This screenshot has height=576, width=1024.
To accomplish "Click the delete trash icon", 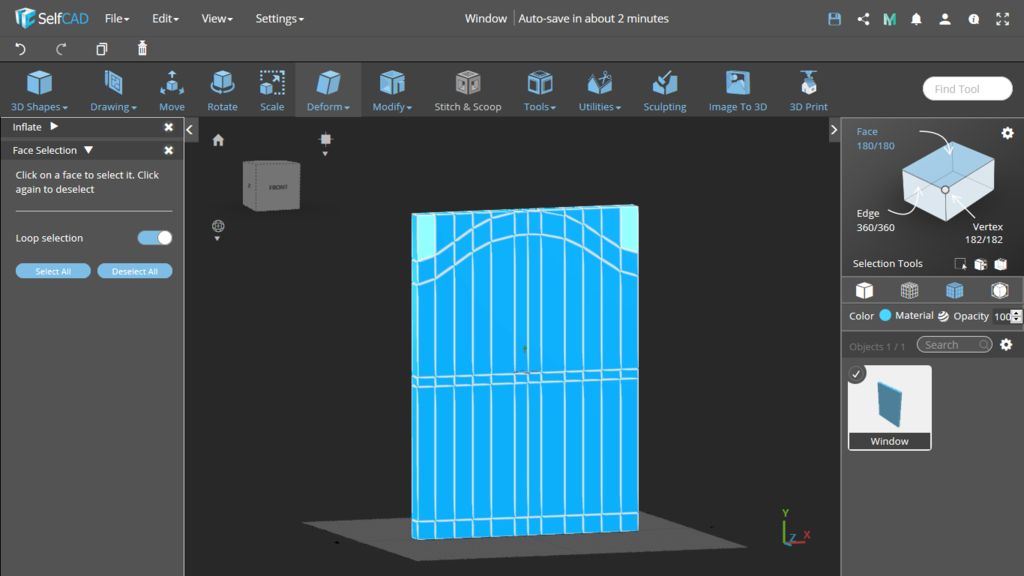I will [x=142, y=49].
